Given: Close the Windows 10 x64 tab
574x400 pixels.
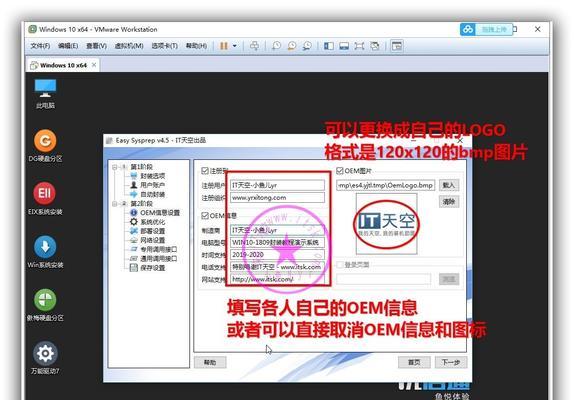Looking at the screenshot, I should [94, 65].
